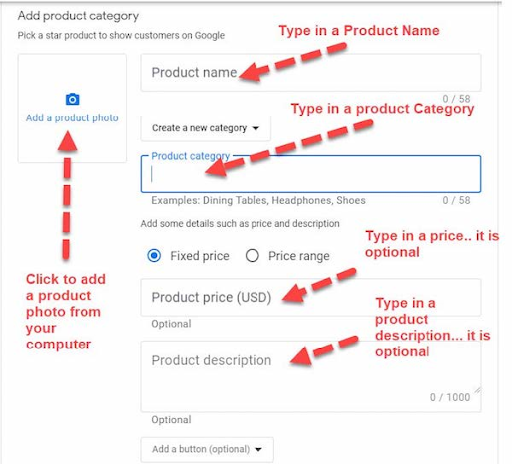This screenshot has width=512, height=464.
Task: Click the "Fixed price" label text
Action: coord(200,256)
